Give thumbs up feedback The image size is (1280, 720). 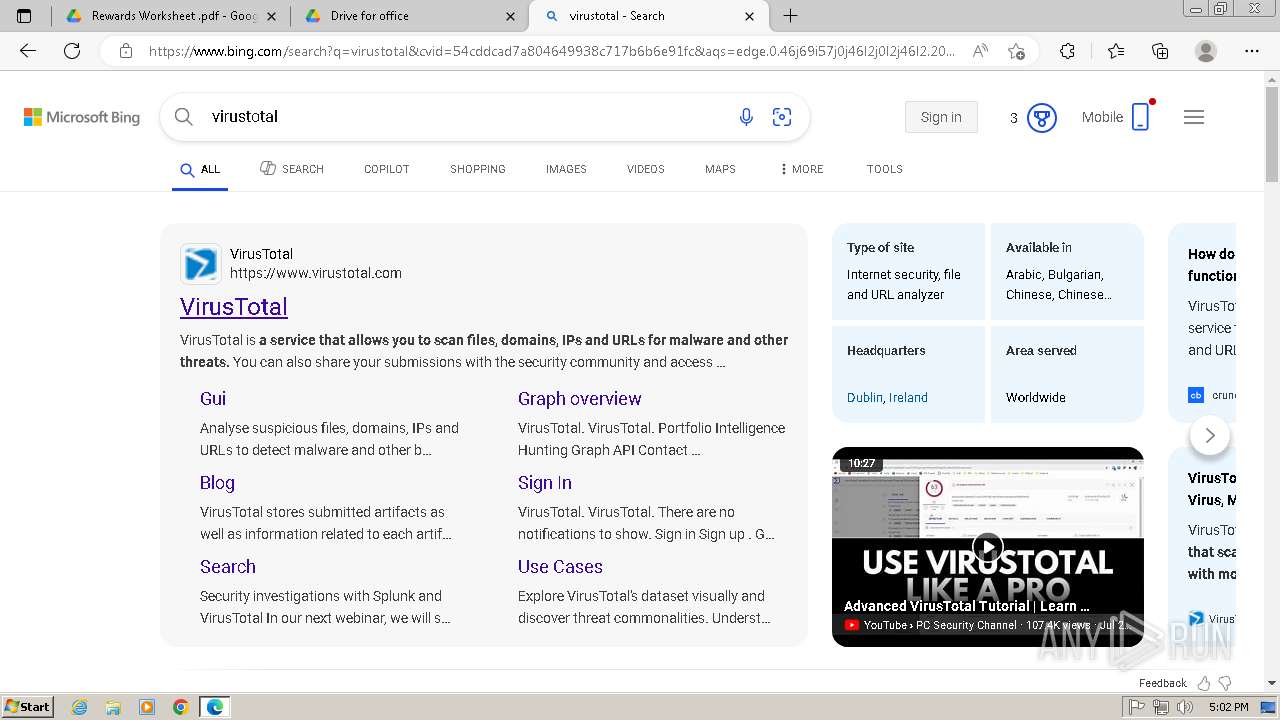point(1204,683)
